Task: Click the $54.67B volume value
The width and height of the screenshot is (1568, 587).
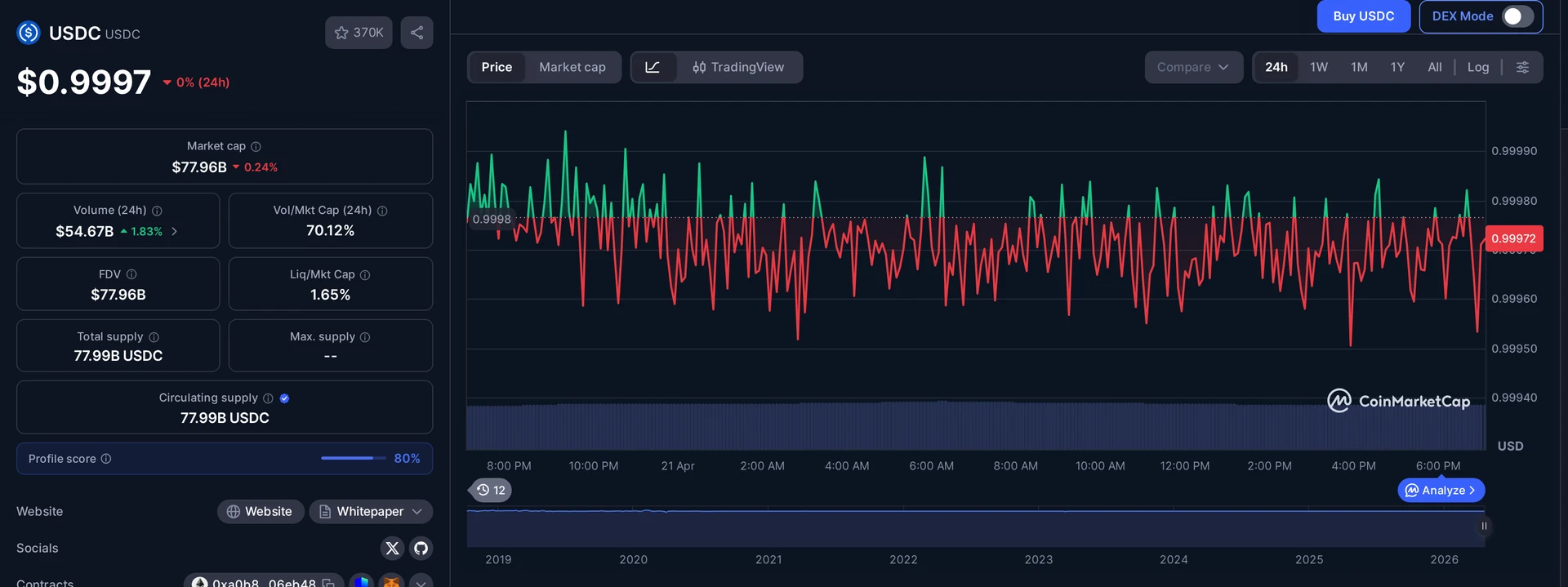Action: pyautogui.click(x=84, y=232)
